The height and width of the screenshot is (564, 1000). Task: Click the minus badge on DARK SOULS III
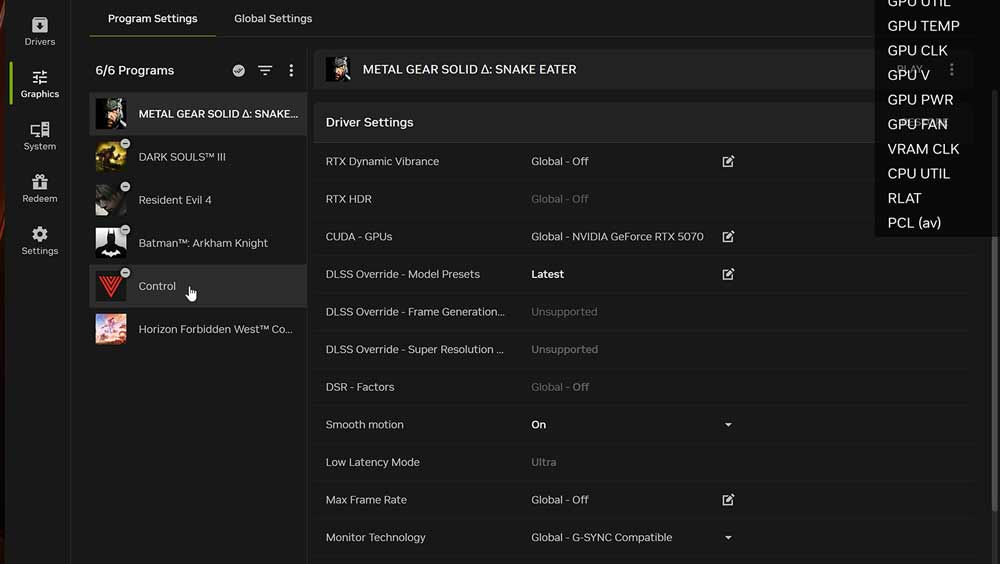pos(125,144)
